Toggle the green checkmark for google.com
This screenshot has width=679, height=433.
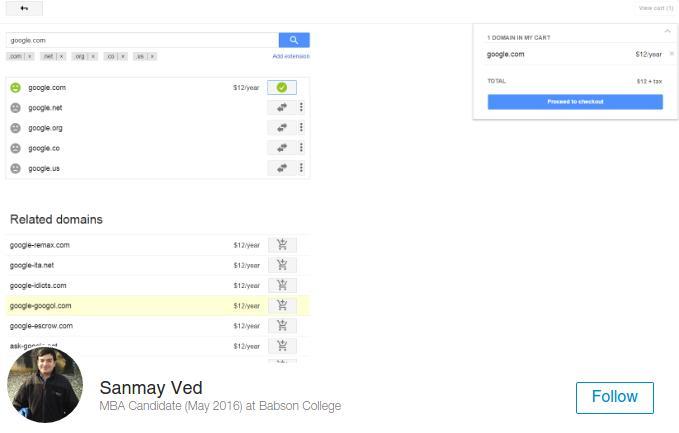pos(282,88)
